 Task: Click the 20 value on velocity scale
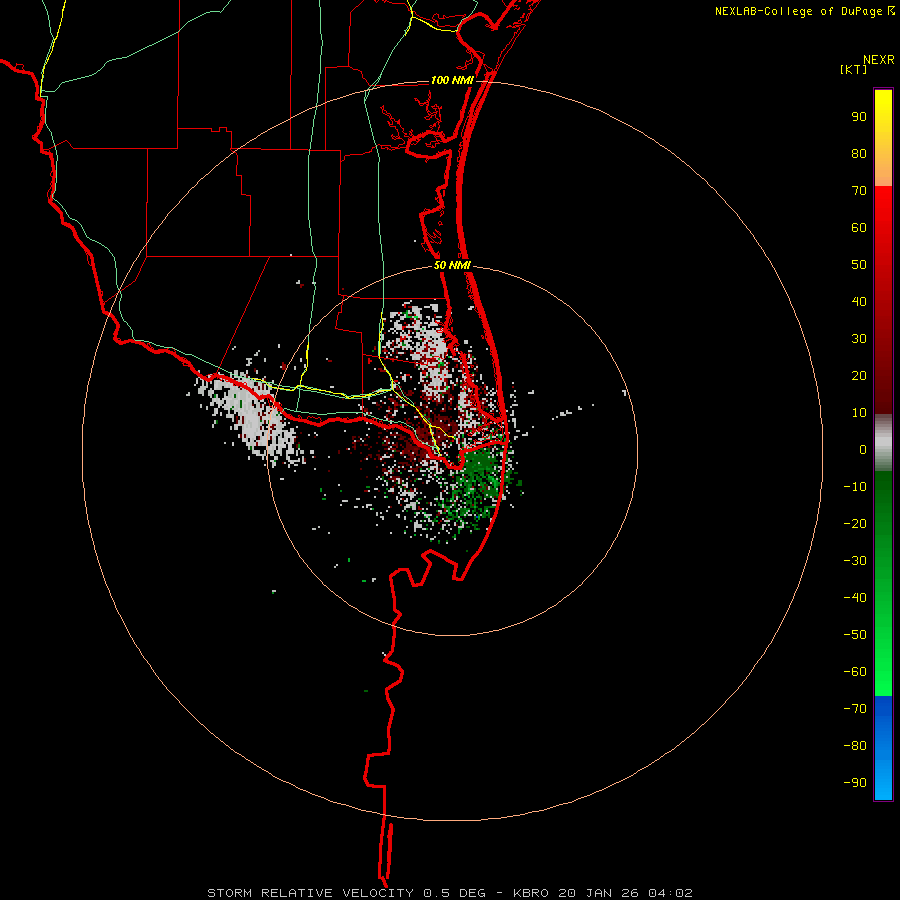859,376
